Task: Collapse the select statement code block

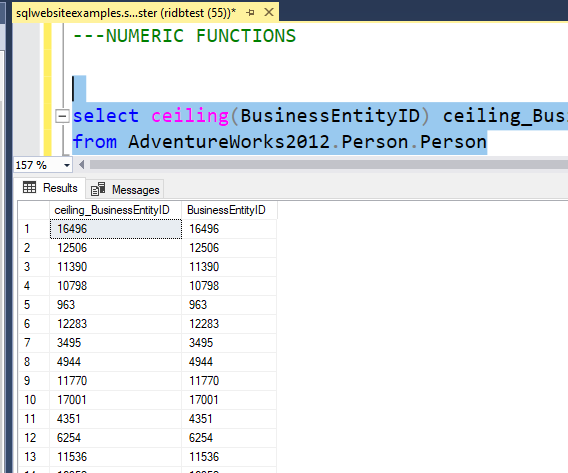Action: (x=62, y=116)
